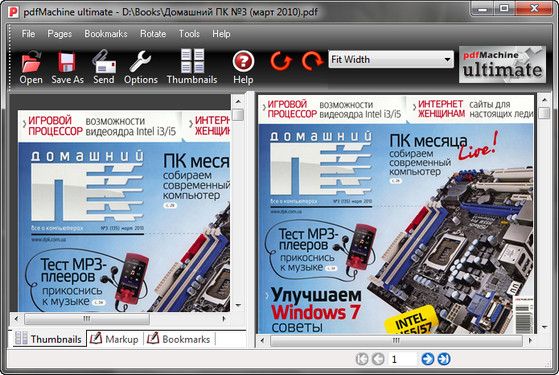The width and height of the screenshot is (559, 375).
Task: Click the document view scroll down arrow
Action: coord(544,327)
